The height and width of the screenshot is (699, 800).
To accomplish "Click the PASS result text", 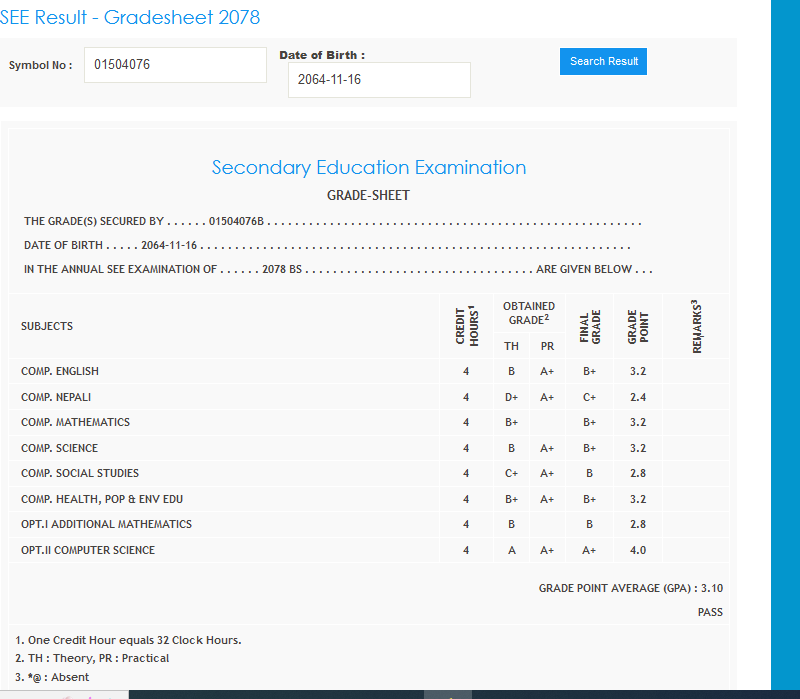I will pos(710,612).
